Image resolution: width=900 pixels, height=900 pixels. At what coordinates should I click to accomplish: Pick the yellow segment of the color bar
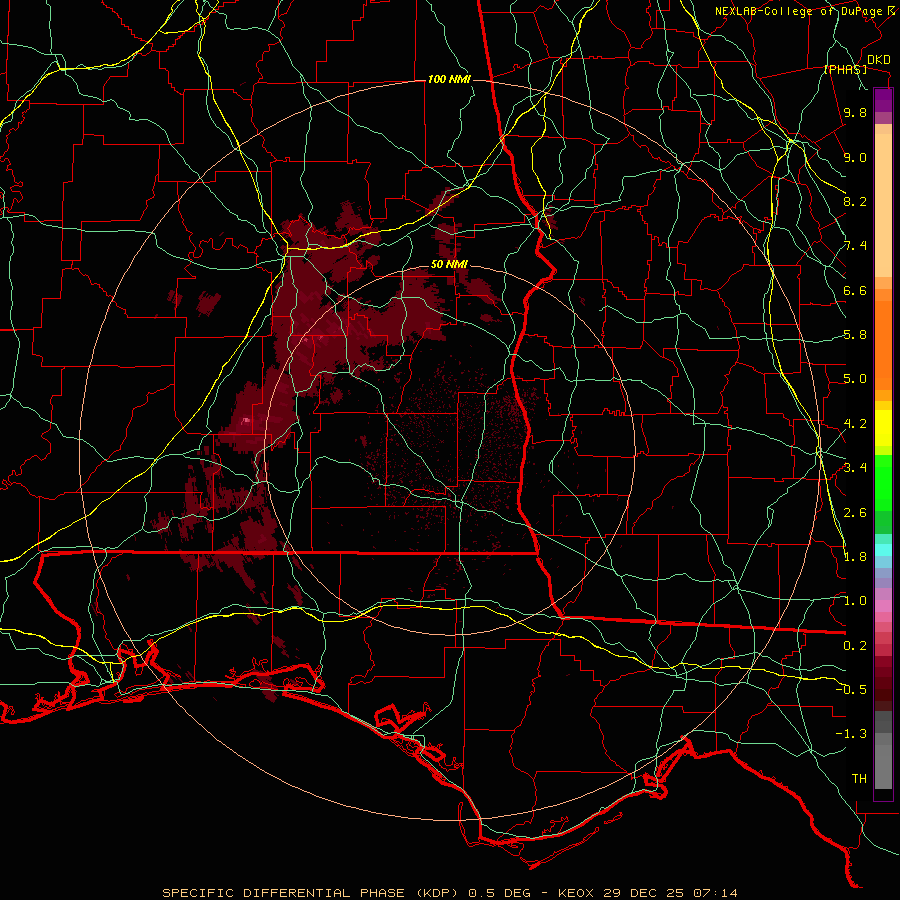(883, 428)
